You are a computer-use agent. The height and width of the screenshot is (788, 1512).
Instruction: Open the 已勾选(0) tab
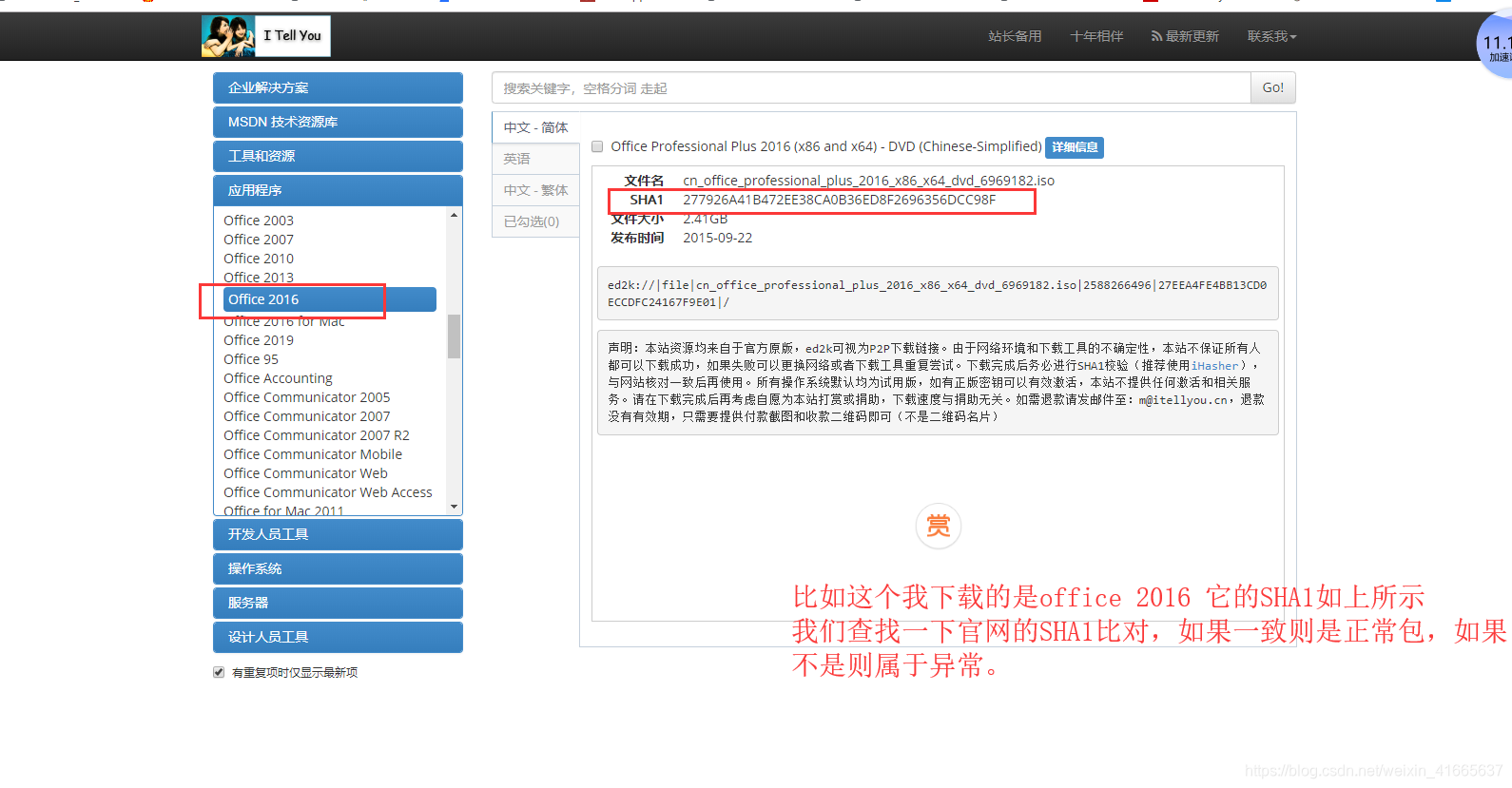click(535, 221)
